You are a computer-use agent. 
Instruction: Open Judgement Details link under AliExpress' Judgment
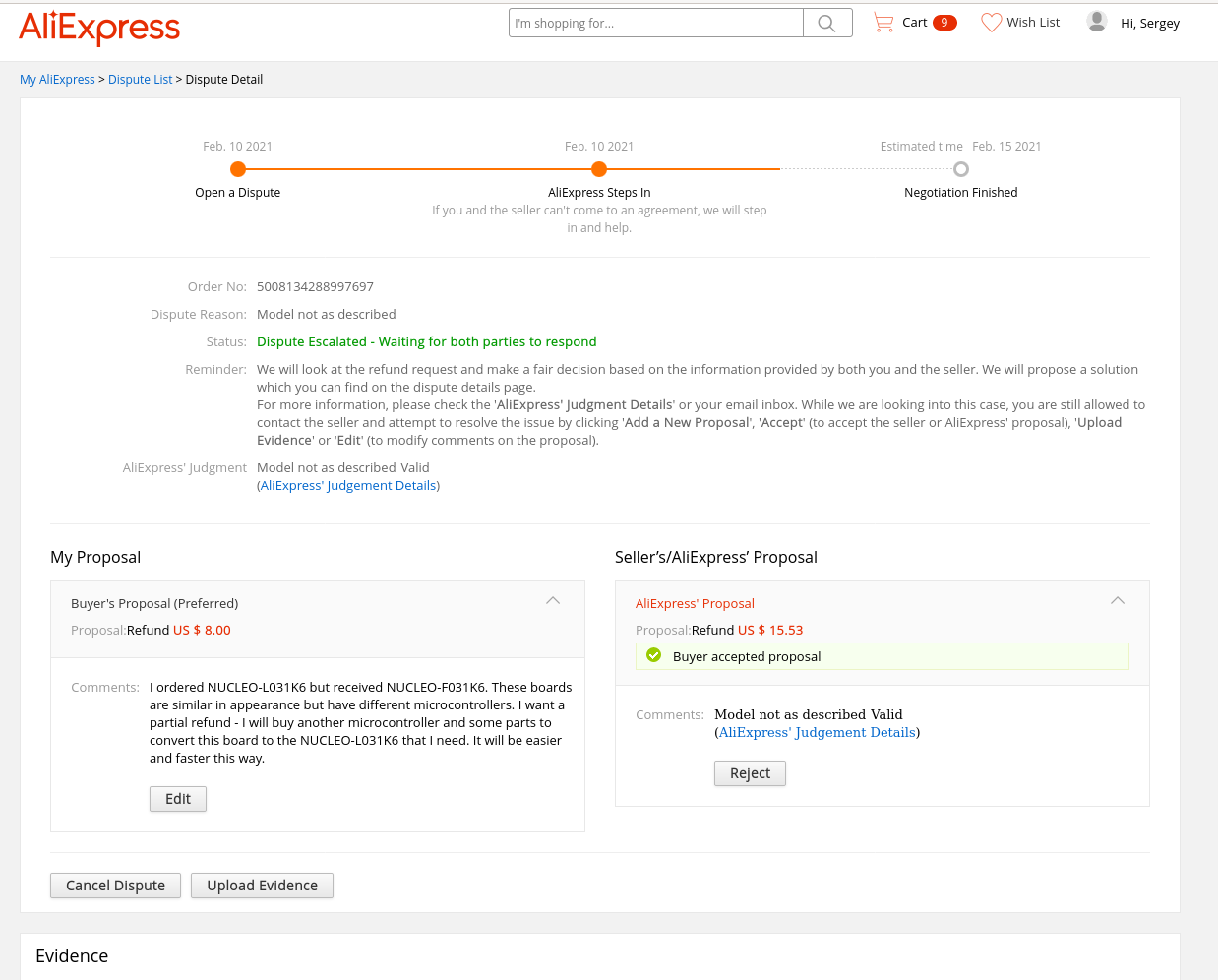[348, 486]
